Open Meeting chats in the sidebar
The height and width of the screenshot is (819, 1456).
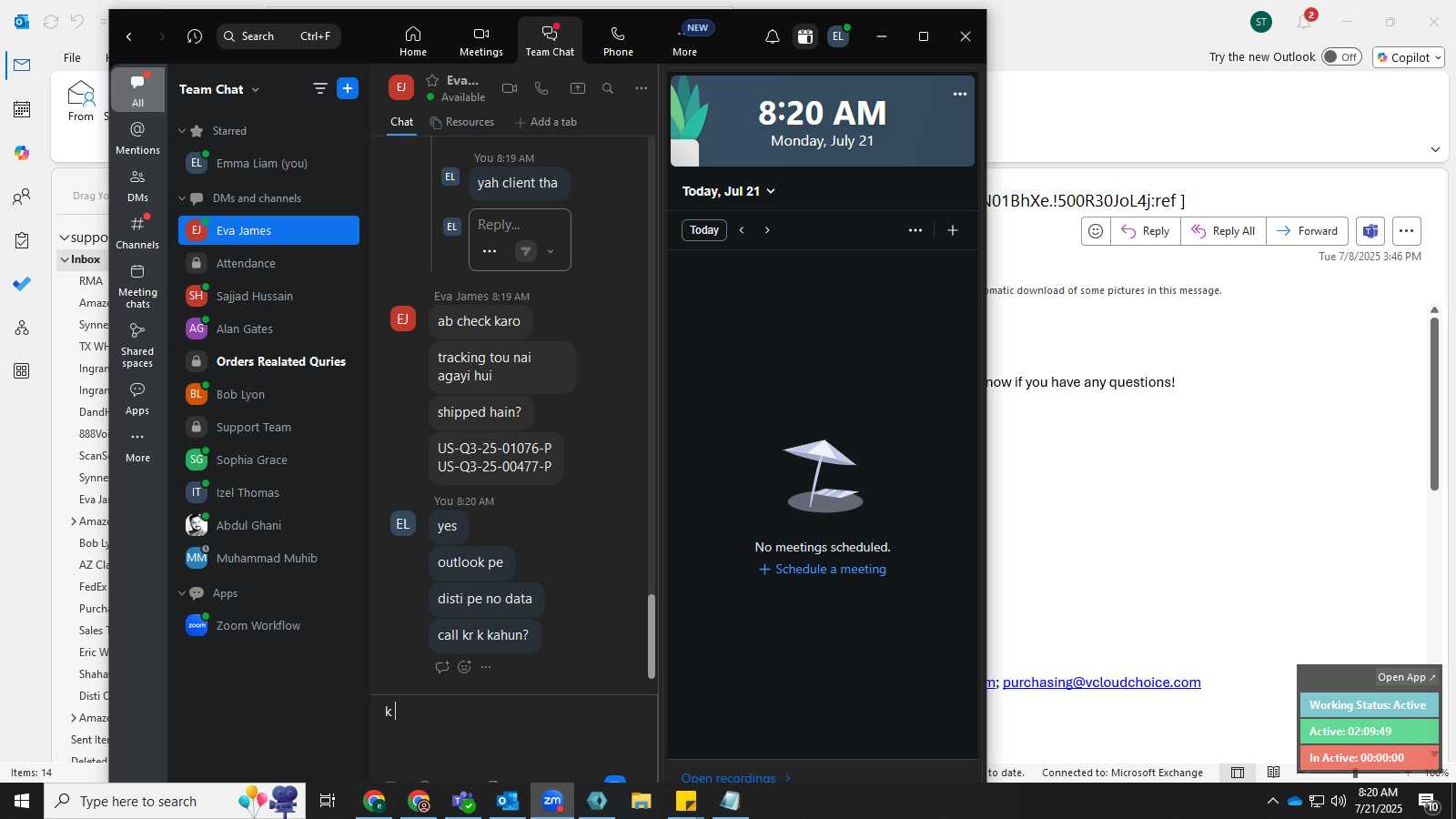(138, 286)
